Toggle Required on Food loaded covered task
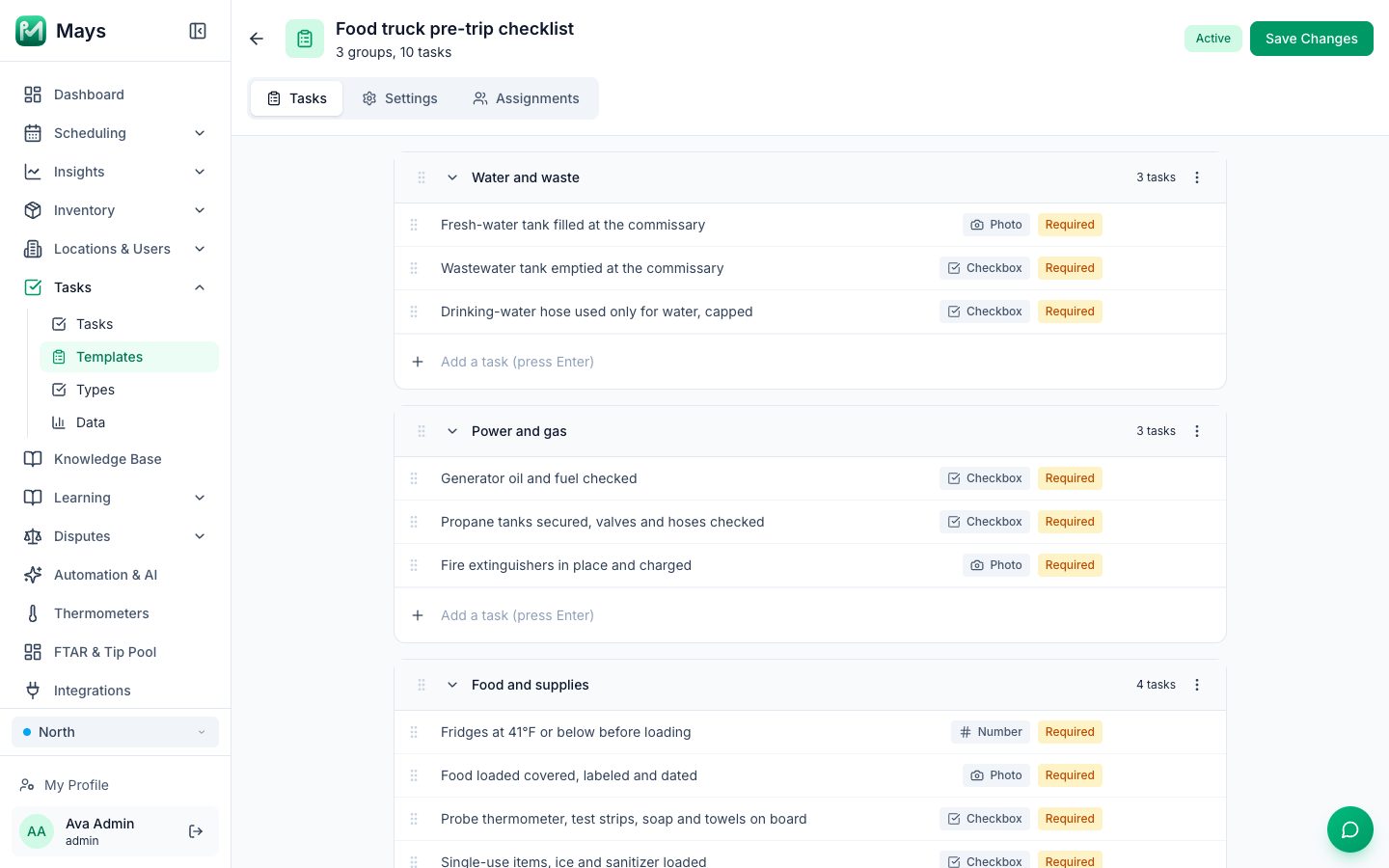The height and width of the screenshot is (868, 1389). tap(1070, 775)
